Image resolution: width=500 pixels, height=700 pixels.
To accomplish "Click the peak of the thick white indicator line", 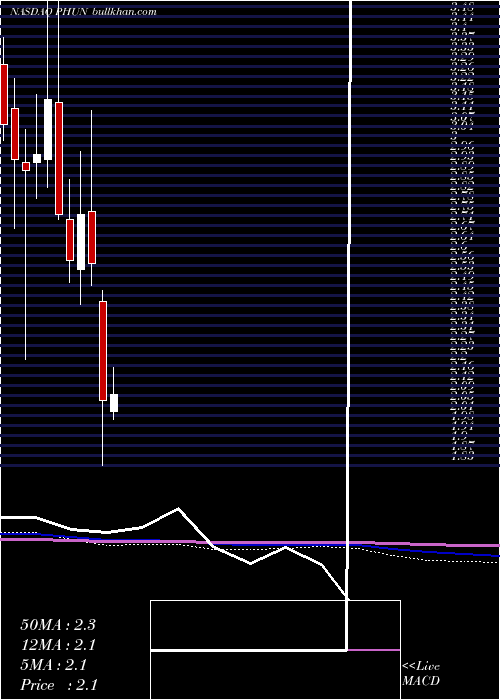I will coord(178,508).
